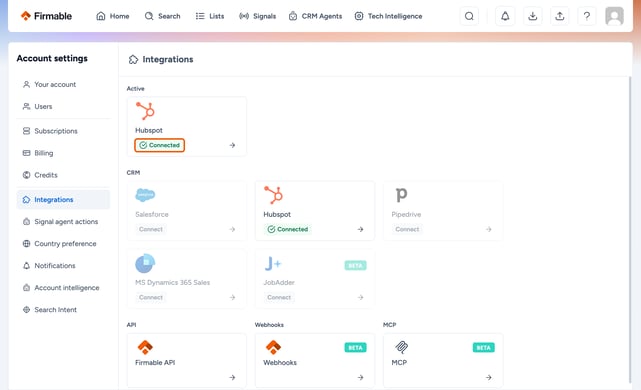Click Connect on the JobAdder card
The height and width of the screenshot is (390, 641).
click(x=279, y=297)
